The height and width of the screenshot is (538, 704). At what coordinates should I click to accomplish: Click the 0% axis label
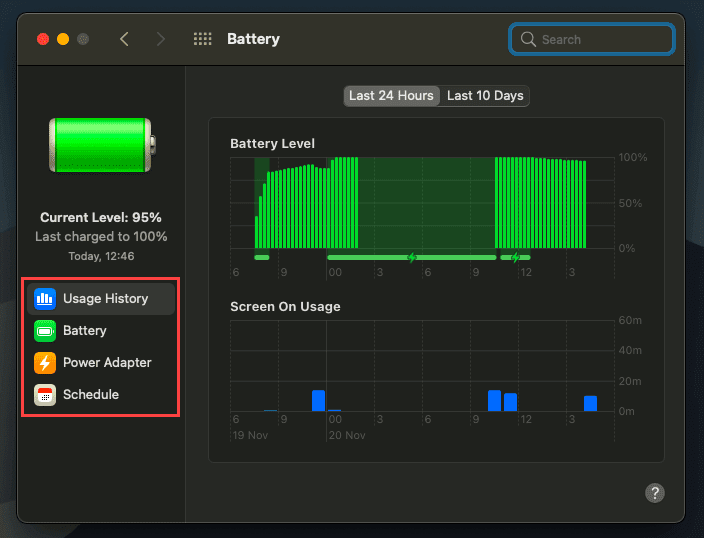click(x=627, y=248)
